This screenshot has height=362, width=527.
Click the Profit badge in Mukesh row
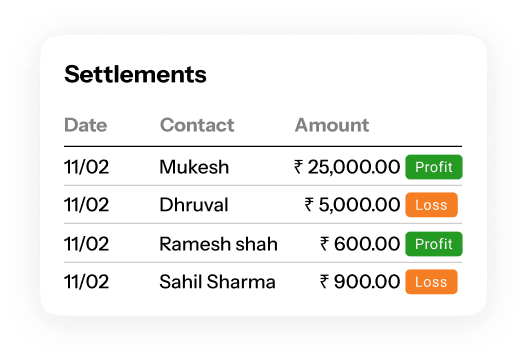coord(434,167)
